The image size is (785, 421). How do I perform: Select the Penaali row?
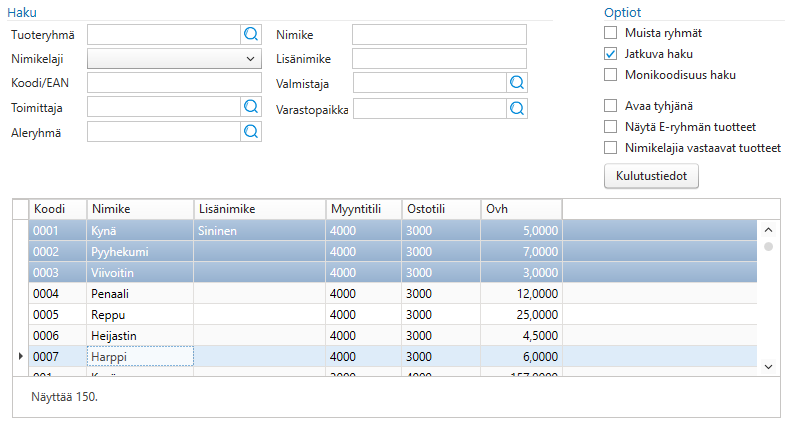(392, 293)
